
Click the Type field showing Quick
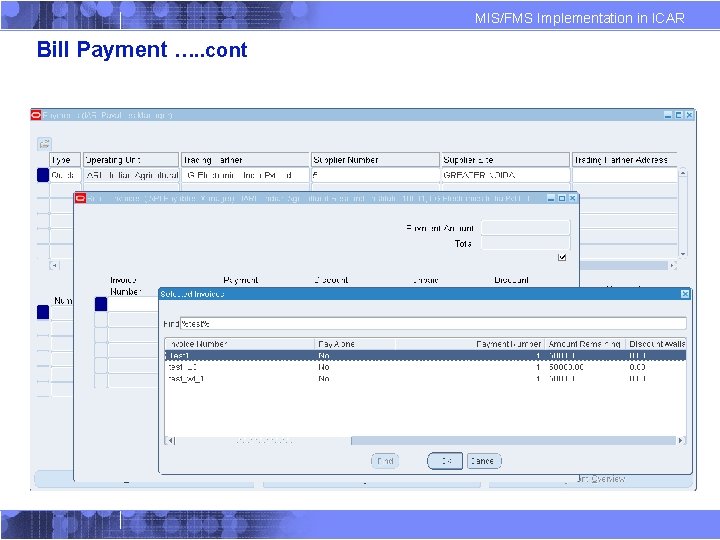[x=65, y=175]
